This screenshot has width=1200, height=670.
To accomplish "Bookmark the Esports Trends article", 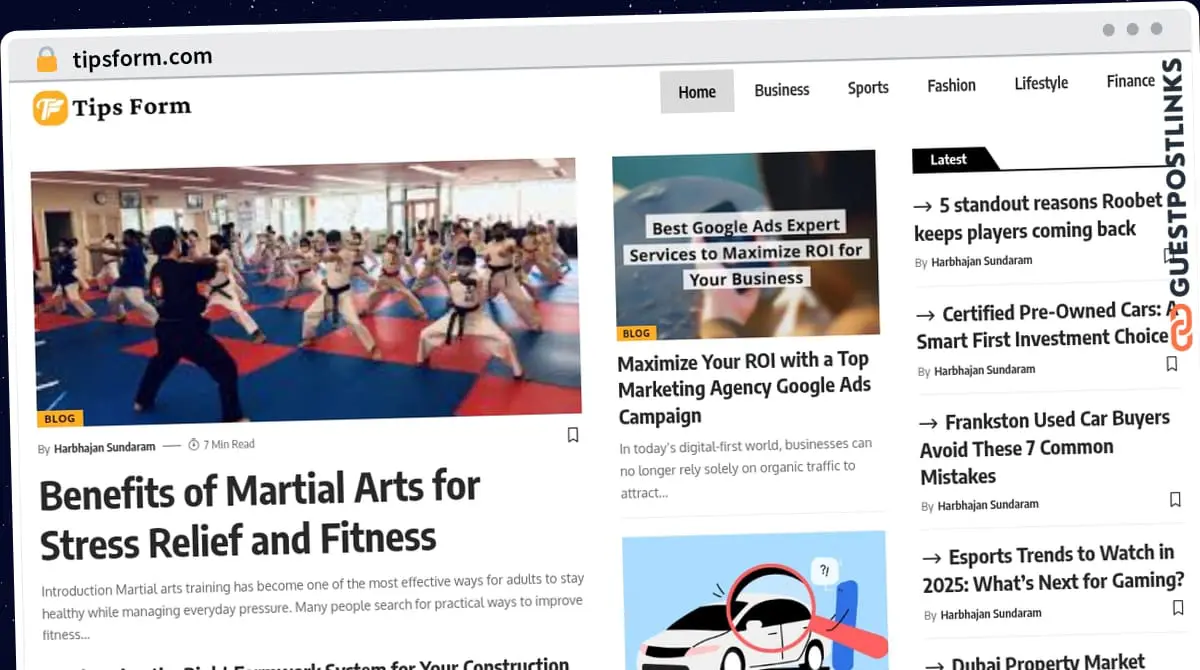I will (x=1178, y=608).
